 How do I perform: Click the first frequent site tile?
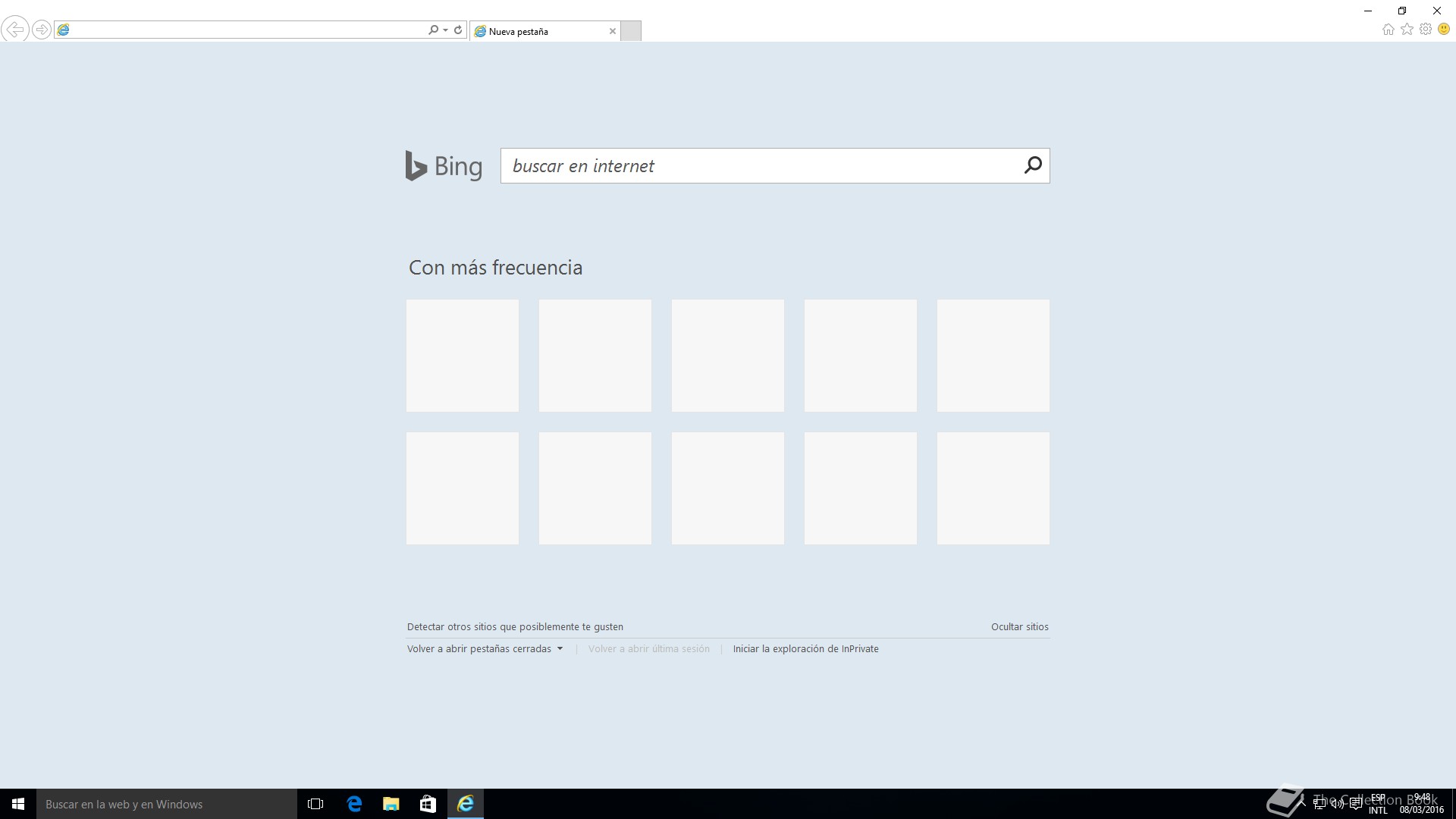point(463,356)
